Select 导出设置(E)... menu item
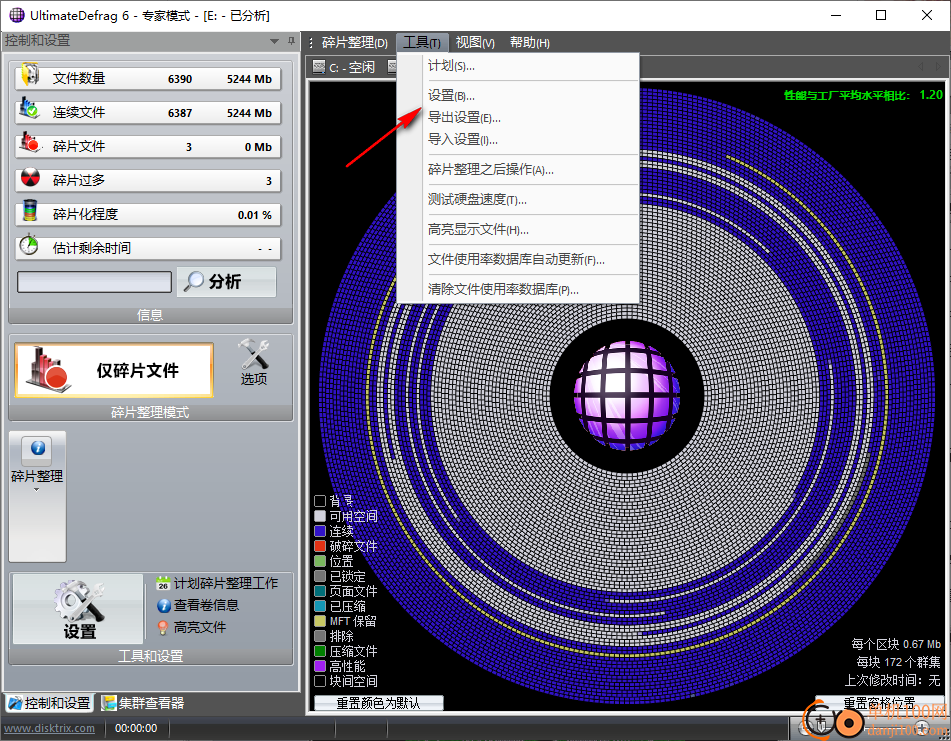The image size is (951, 741). (x=518, y=118)
